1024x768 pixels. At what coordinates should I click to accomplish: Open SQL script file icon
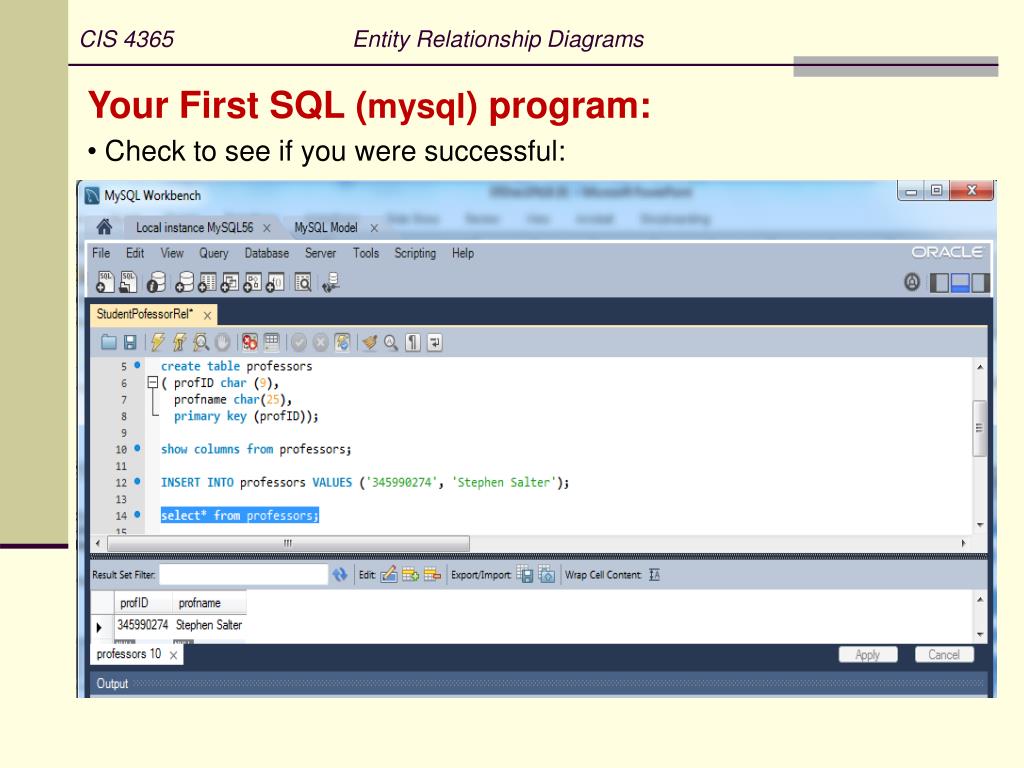click(x=128, y=282)
